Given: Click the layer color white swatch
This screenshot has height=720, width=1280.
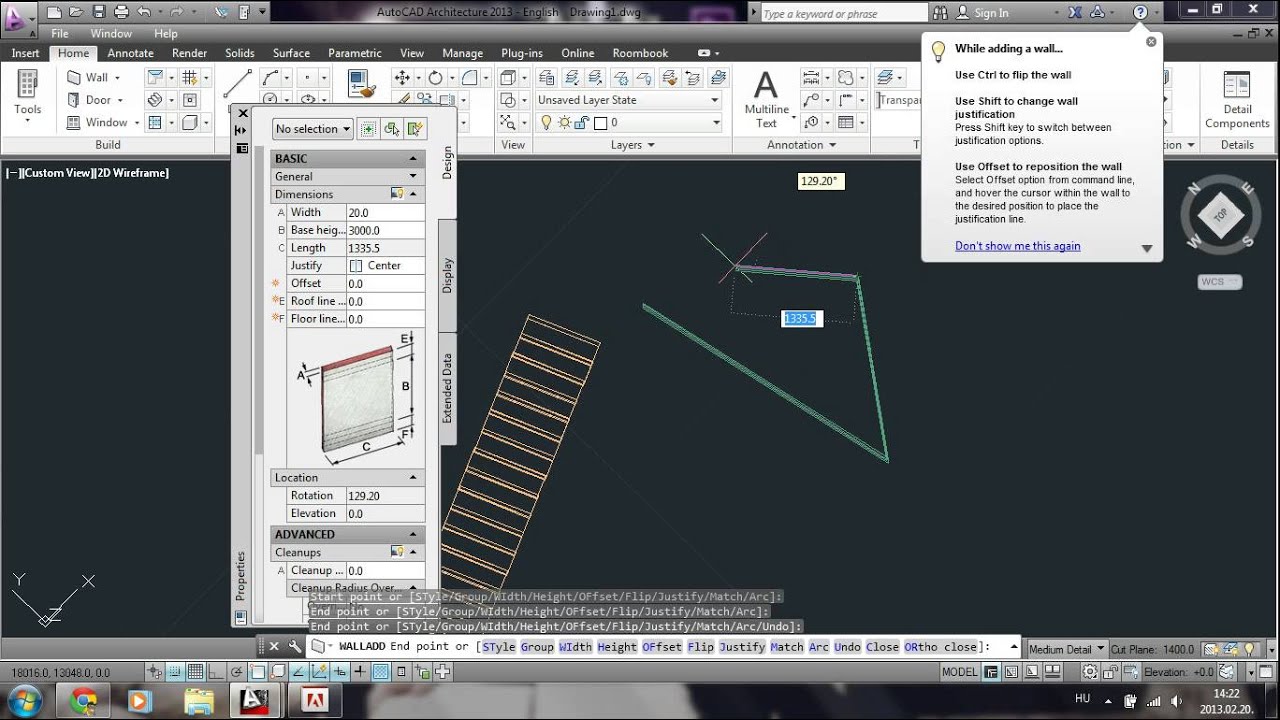Looking at the screenshot, I should tap(600, 123).
